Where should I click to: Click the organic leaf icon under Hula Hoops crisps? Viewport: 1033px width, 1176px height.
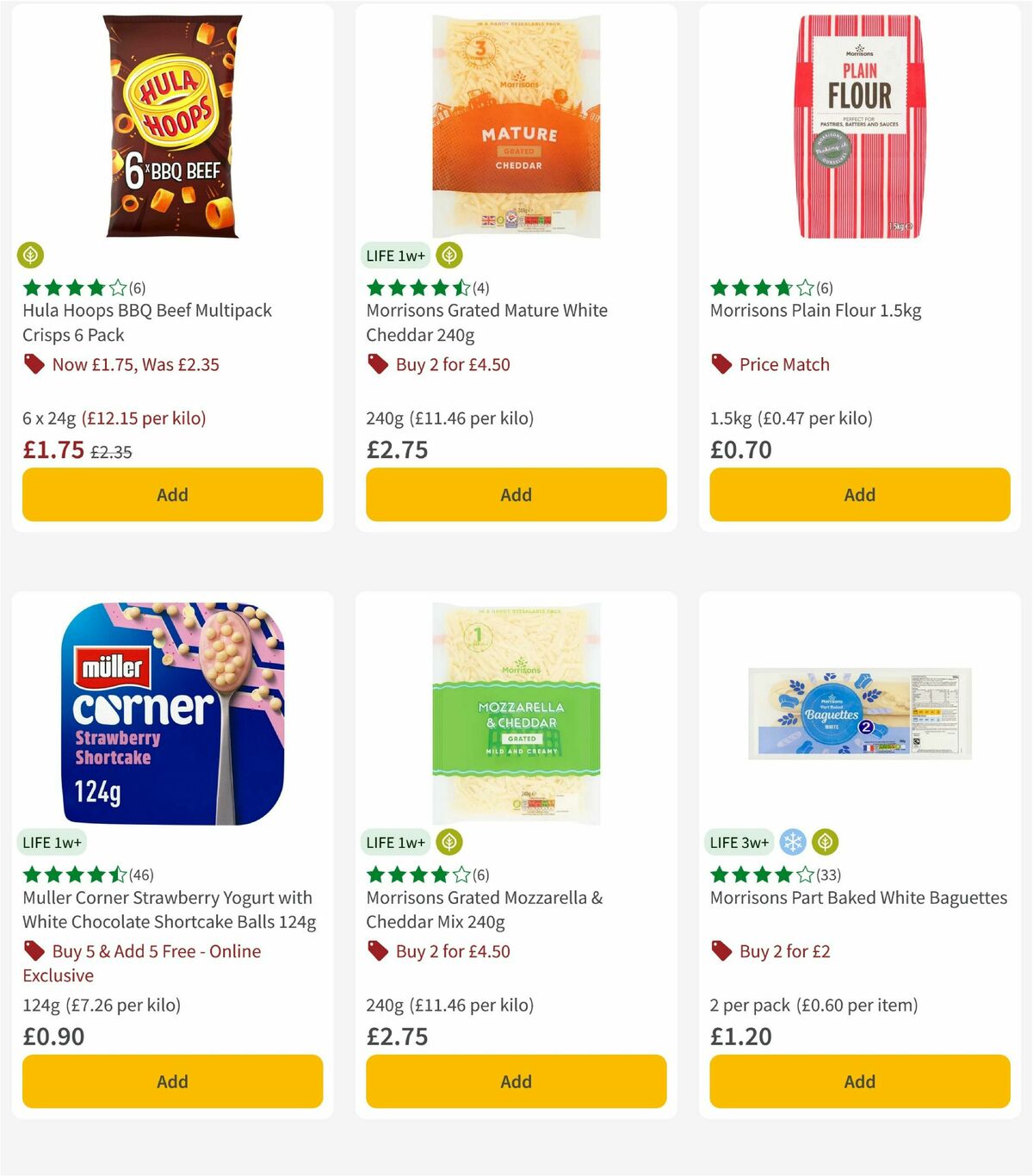click(31, 255)
